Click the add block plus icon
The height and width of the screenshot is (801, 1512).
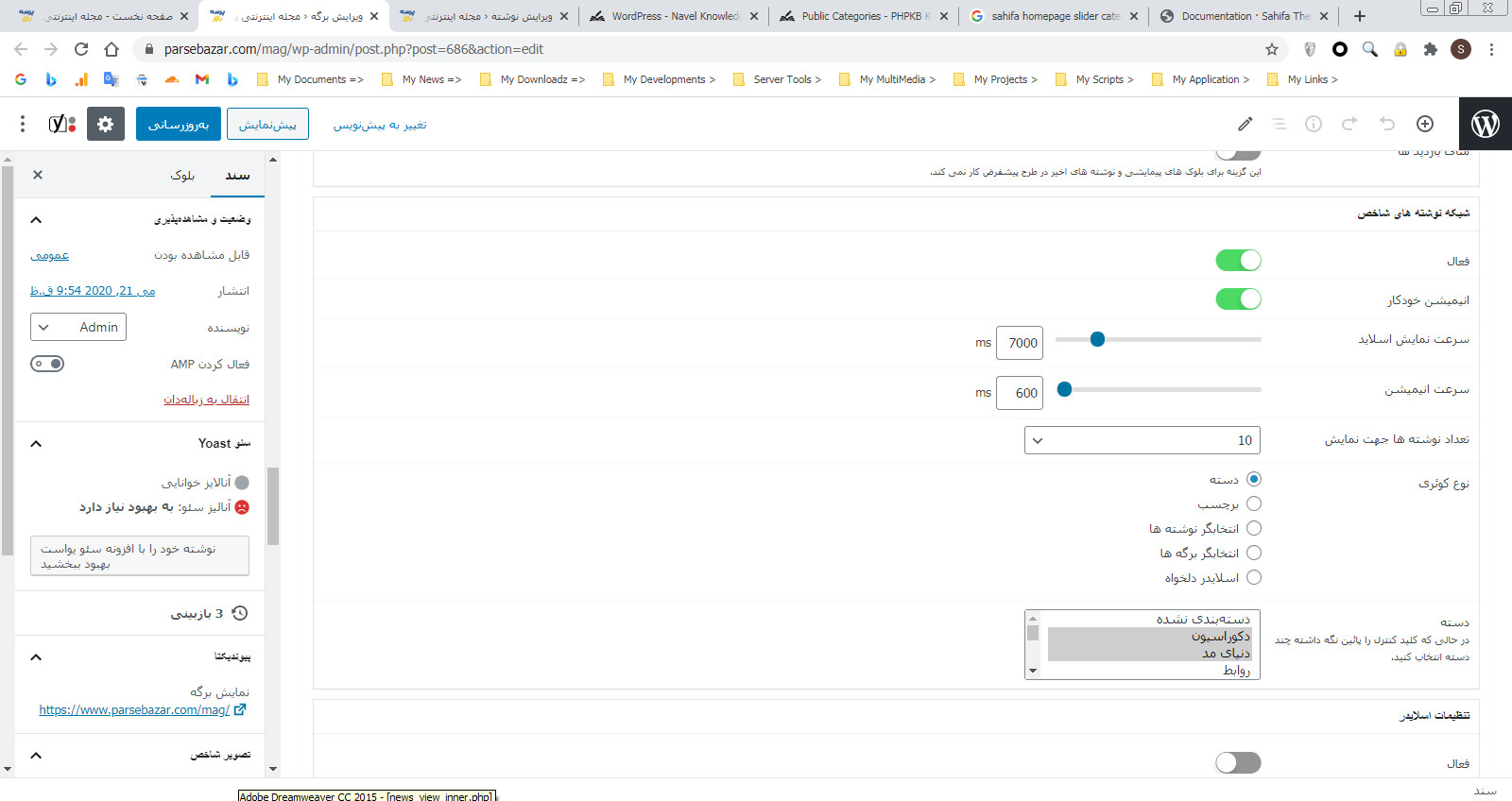[x=1425, y=124]
